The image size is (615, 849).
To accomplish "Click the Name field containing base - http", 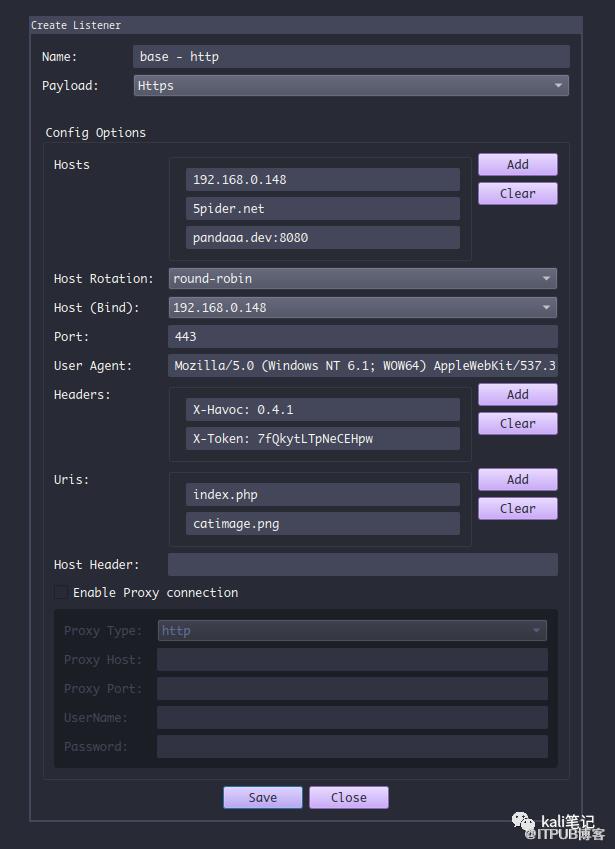I will click(351, 57).
